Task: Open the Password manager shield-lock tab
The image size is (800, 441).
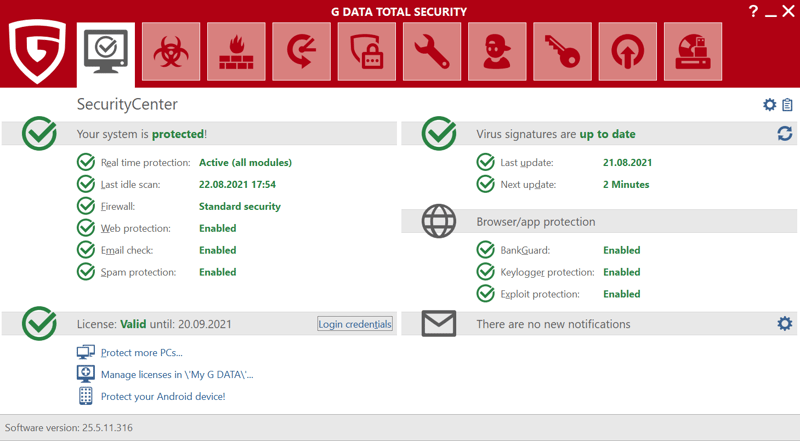Action: [367, 52]
